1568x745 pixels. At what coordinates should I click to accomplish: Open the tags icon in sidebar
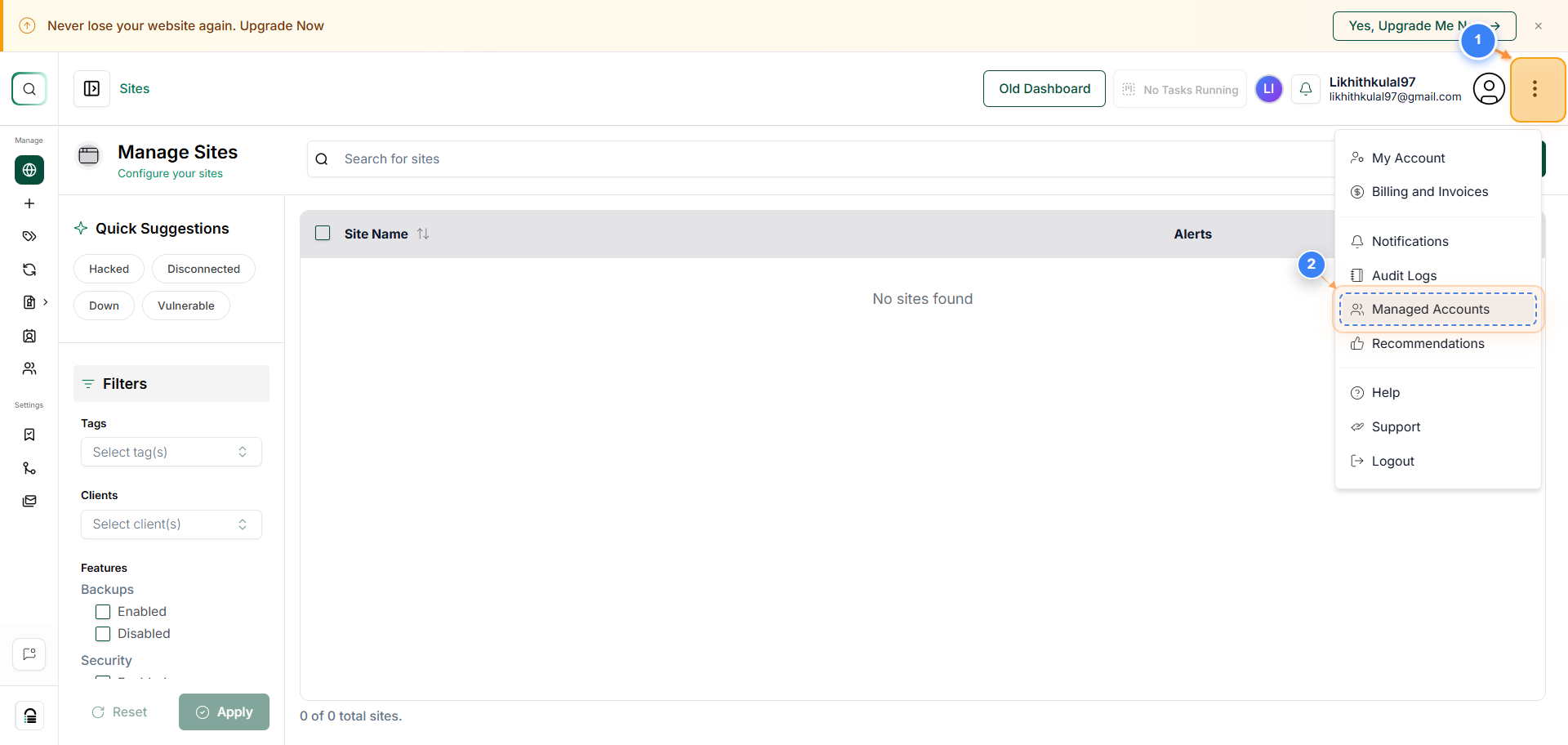(29, 236)
